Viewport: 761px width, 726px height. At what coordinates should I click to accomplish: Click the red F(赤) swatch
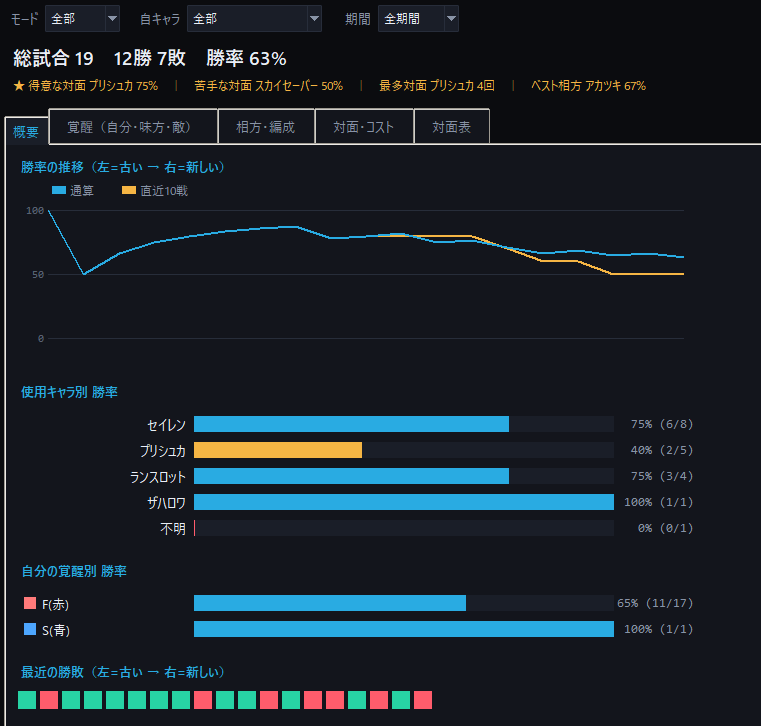tap(30, 603)
